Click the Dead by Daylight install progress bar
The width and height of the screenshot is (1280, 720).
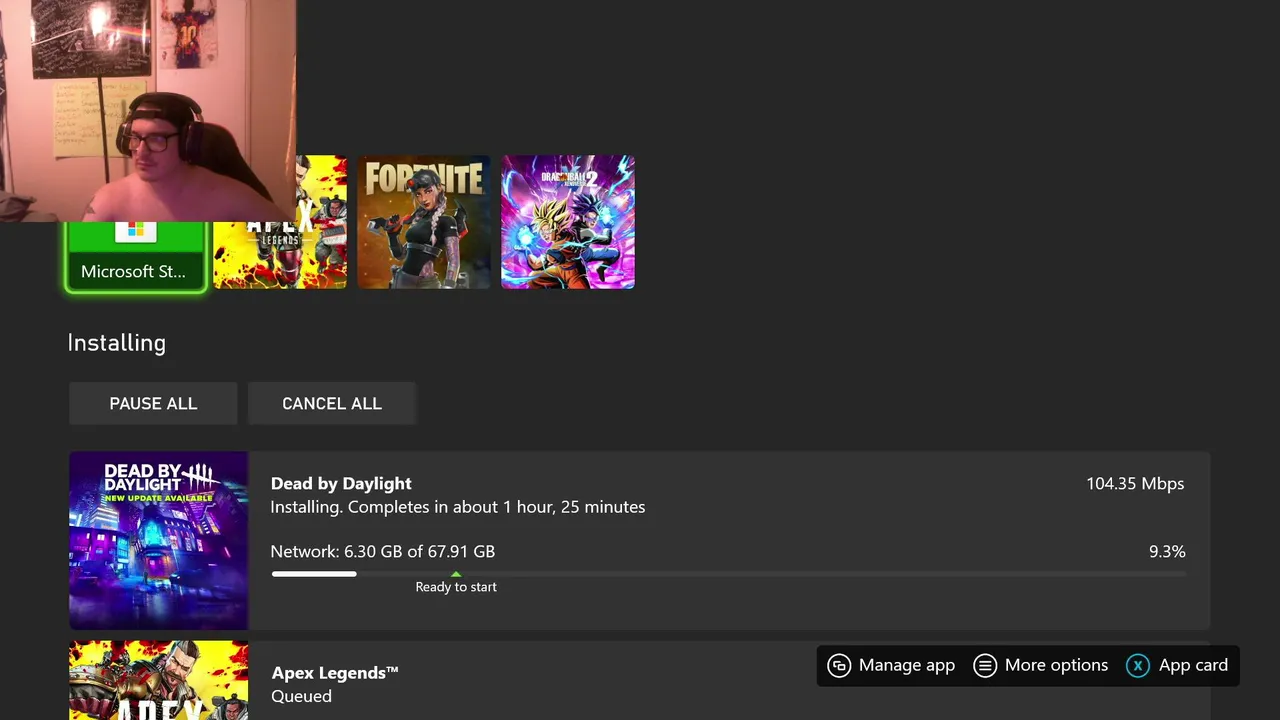pyautogui.click(x=728, y=574)
